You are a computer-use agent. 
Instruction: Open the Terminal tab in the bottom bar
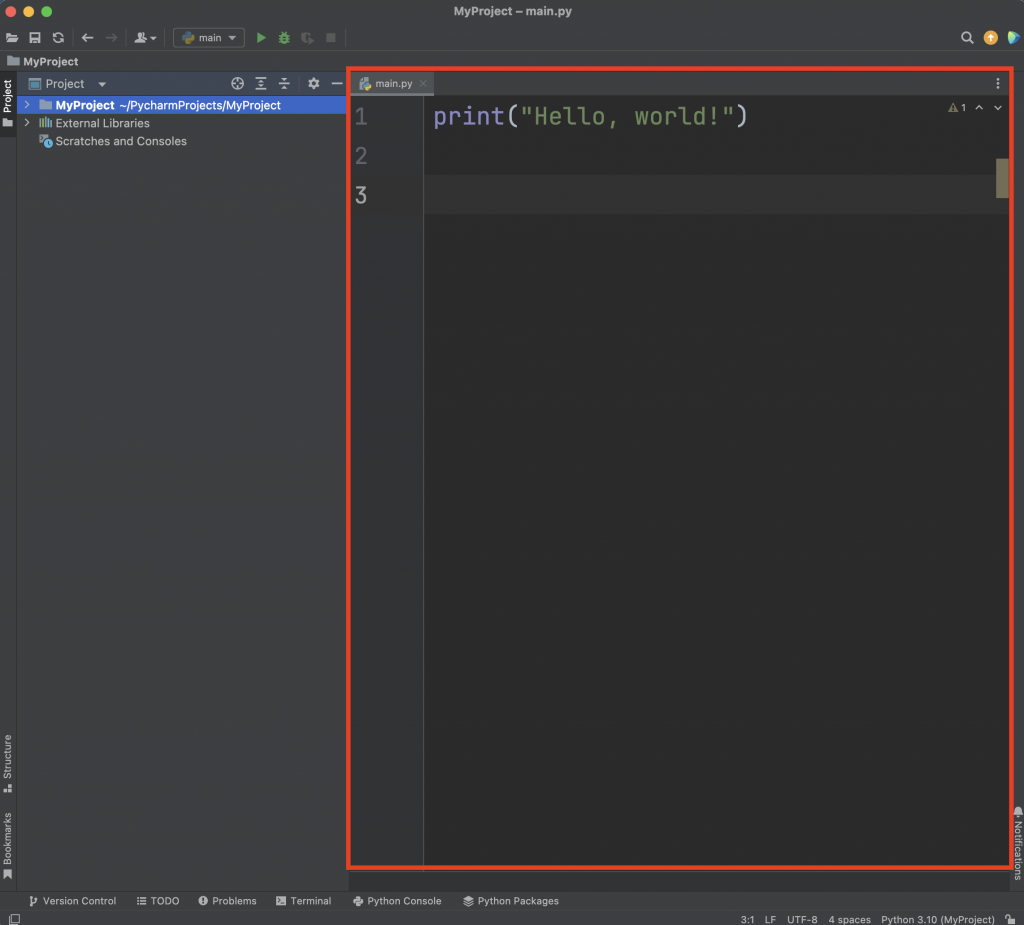click(x=303, y=901)
